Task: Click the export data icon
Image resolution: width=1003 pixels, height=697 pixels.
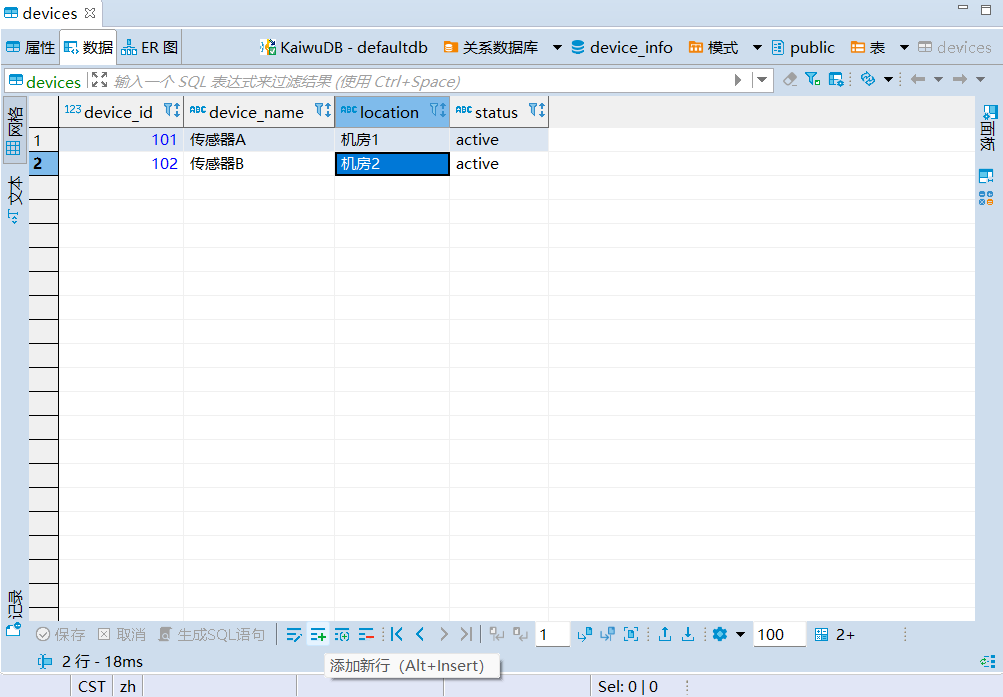Action: (x=664, y=635)
